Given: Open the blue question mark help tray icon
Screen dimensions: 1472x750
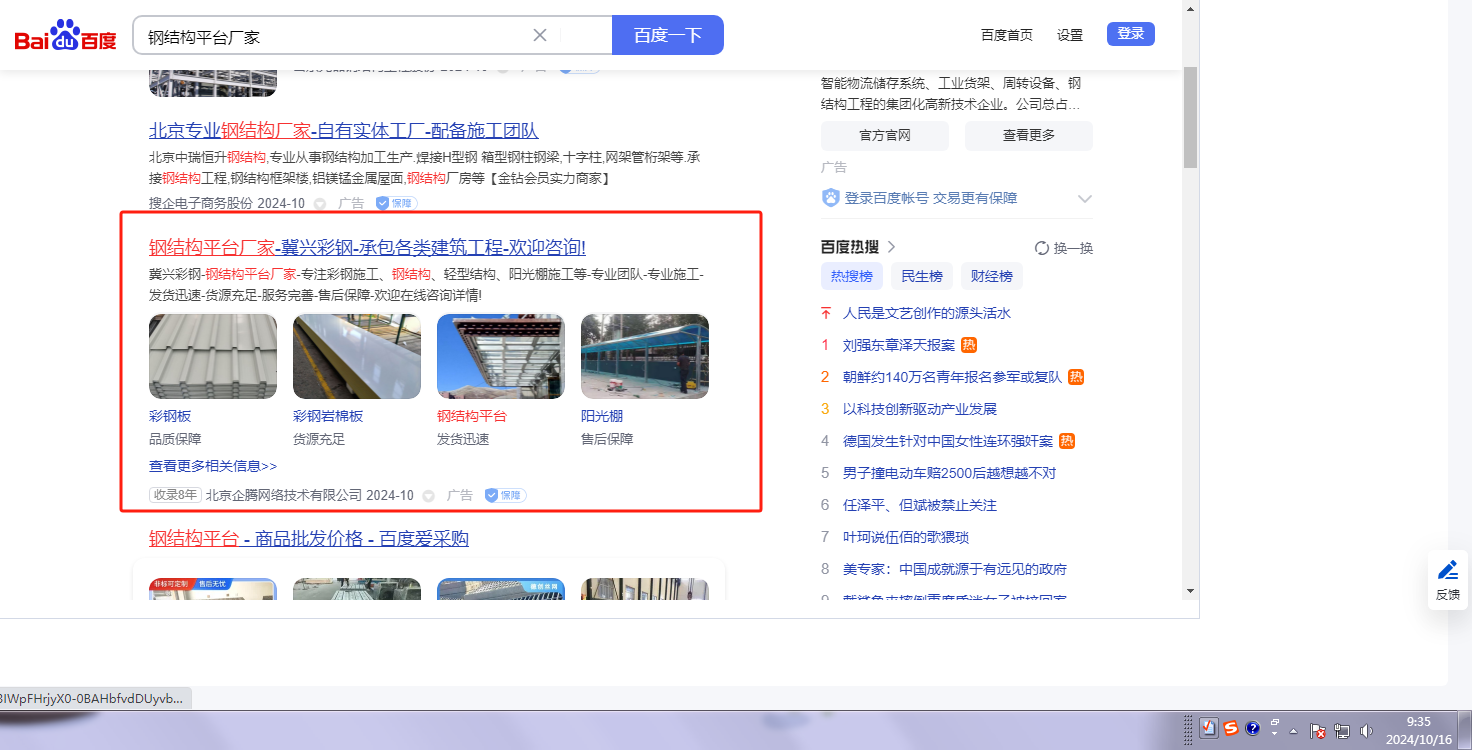Looking at the screenshot, I should pos(1253,729).
